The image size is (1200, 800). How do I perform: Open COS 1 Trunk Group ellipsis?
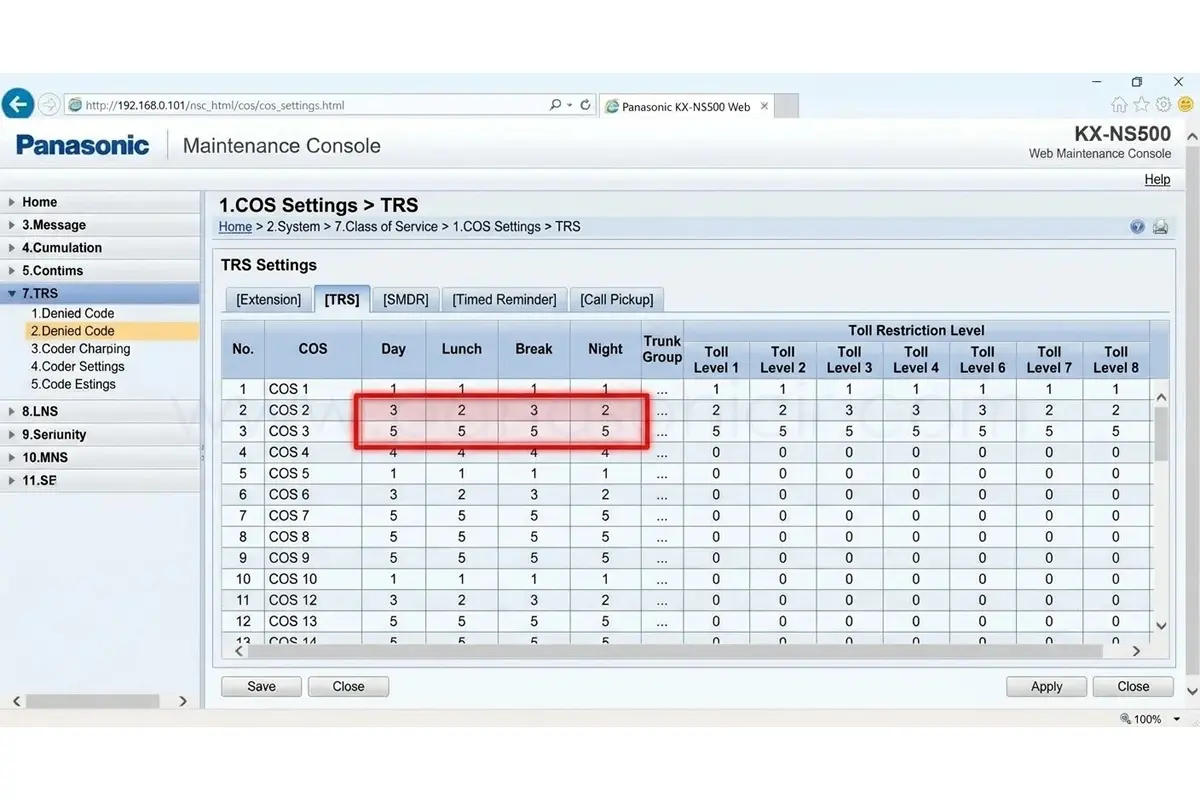coord(662,389)
